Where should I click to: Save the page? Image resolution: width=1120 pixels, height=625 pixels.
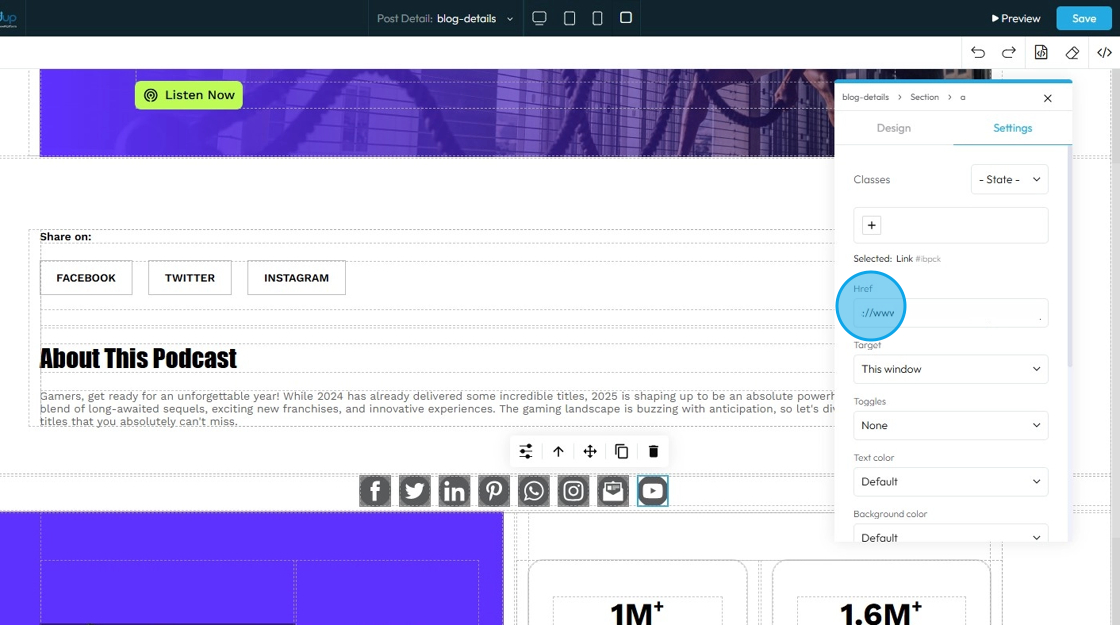tap(1084, 19)
